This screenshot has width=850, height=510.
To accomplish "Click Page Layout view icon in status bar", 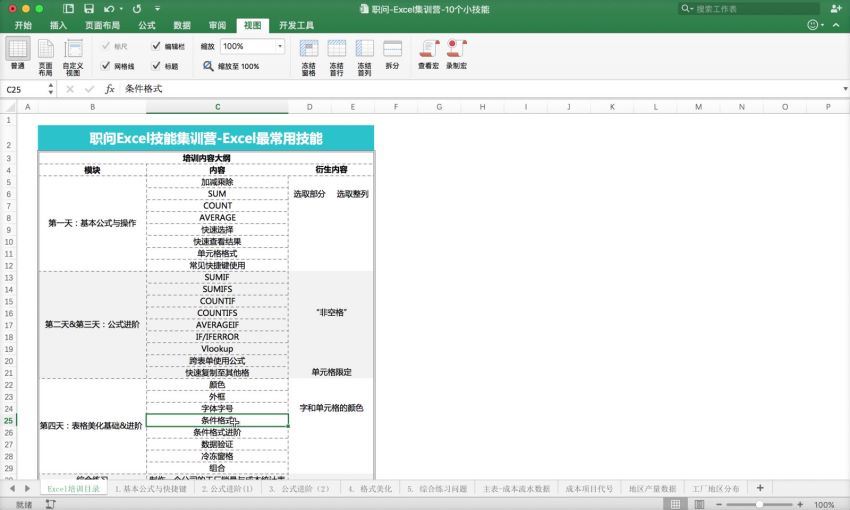I will [699, 504].
